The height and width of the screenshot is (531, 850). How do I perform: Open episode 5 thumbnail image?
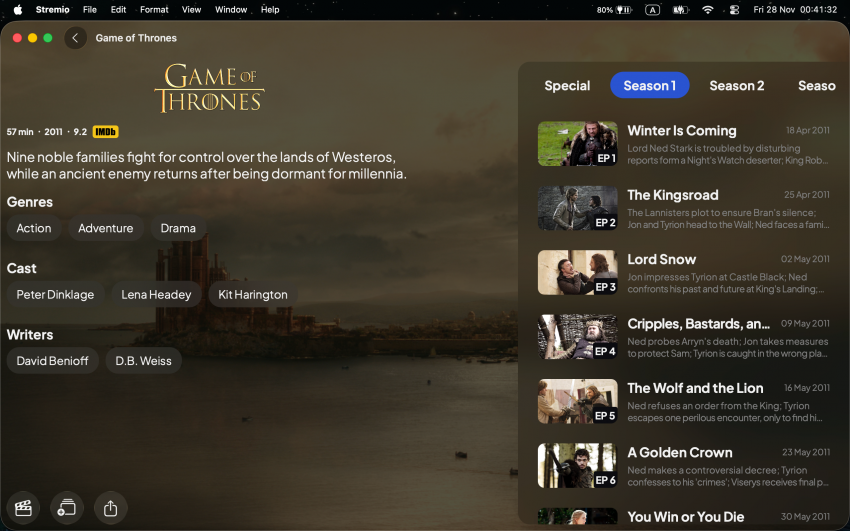coord(577,401)
